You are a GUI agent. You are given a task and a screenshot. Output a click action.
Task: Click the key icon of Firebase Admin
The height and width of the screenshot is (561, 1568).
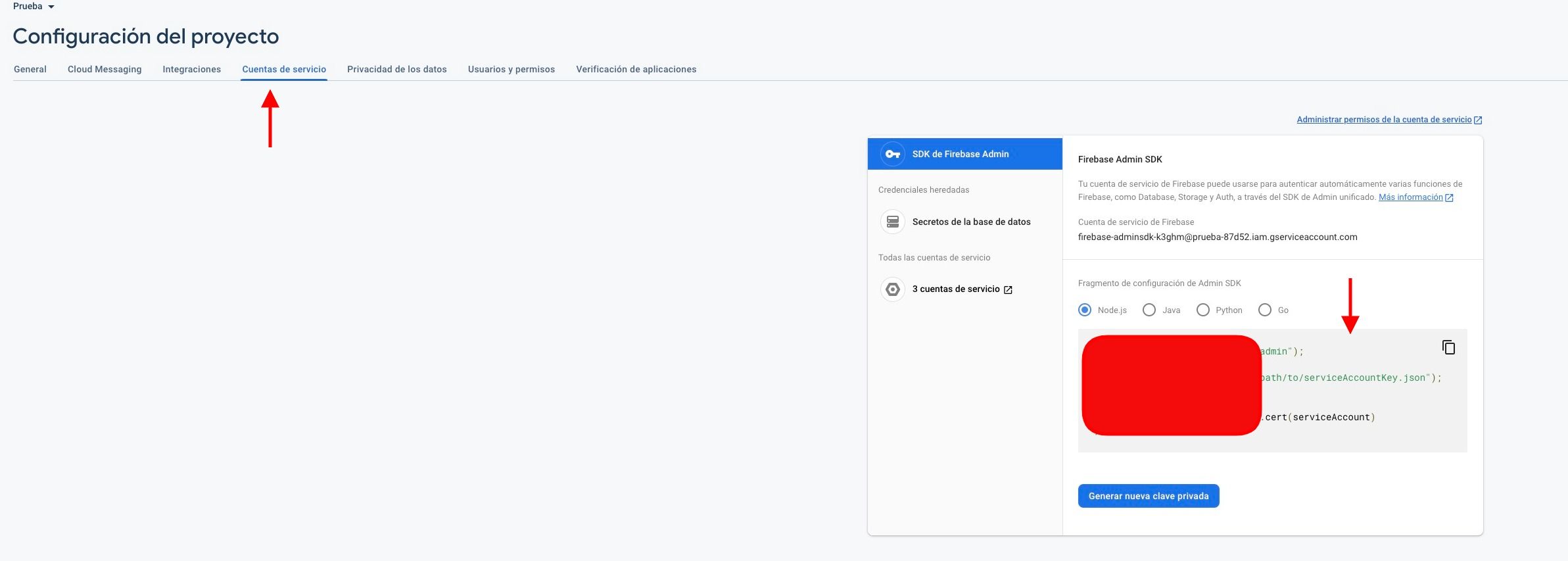[893, 154]
